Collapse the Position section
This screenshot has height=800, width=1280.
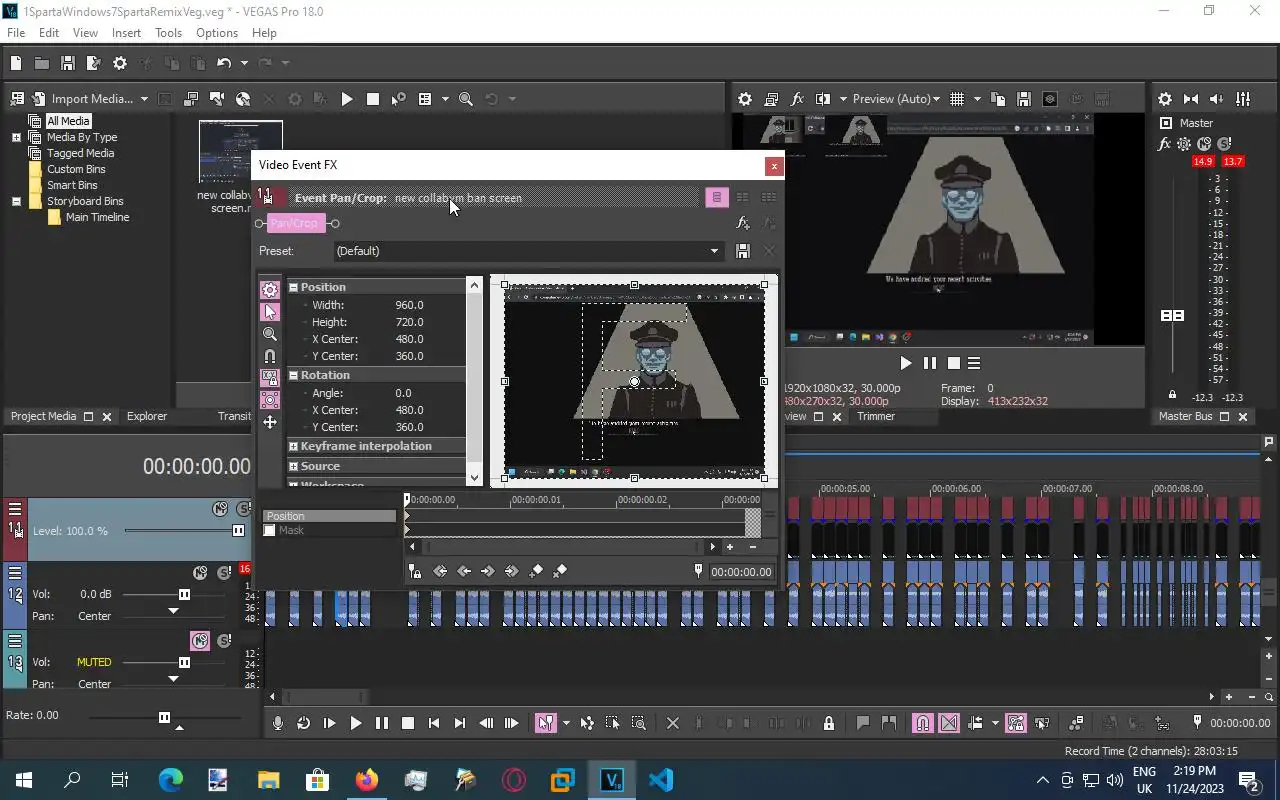(294, 287)
